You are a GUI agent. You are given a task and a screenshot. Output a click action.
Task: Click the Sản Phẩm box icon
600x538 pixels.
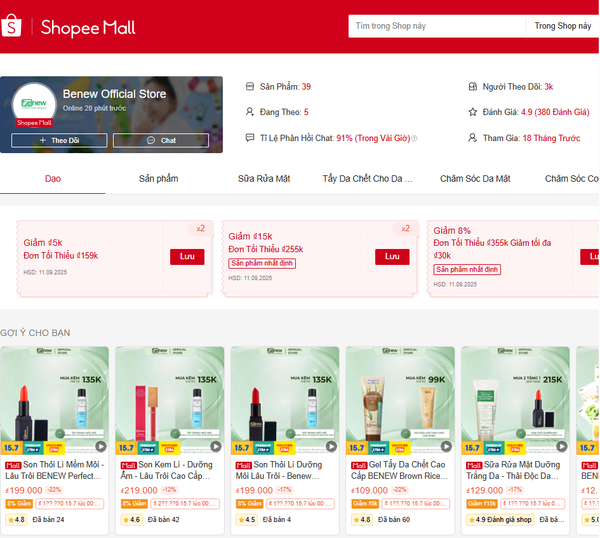pos(250,86)
